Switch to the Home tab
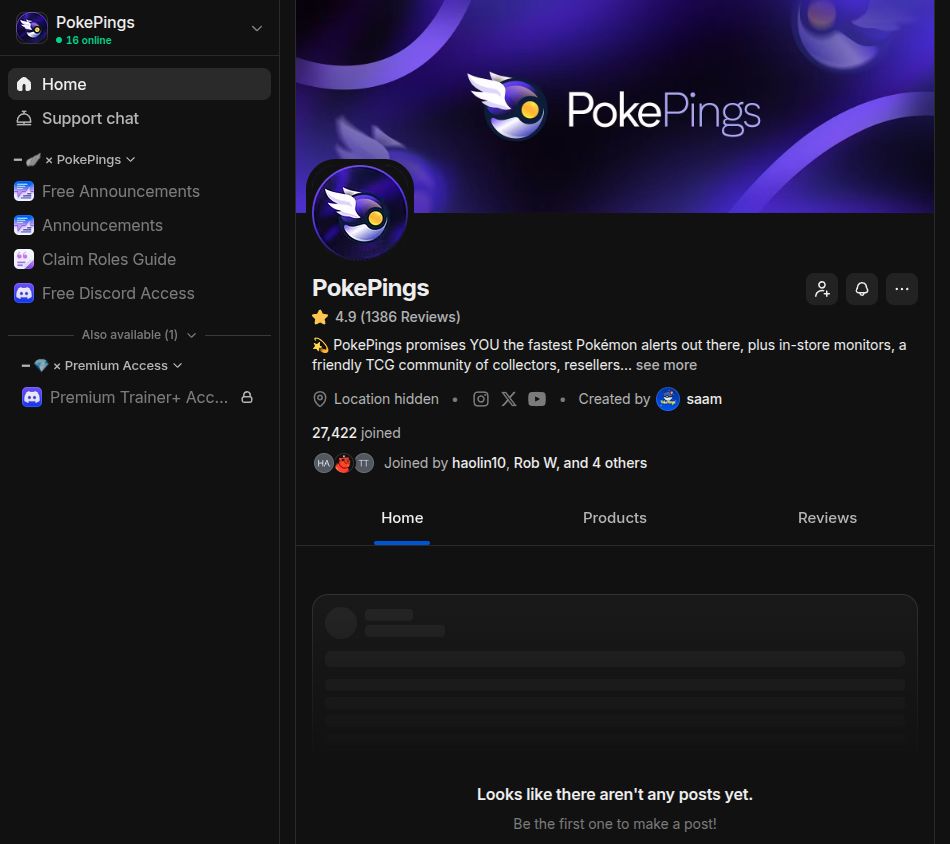 click(x=402, y=519)
